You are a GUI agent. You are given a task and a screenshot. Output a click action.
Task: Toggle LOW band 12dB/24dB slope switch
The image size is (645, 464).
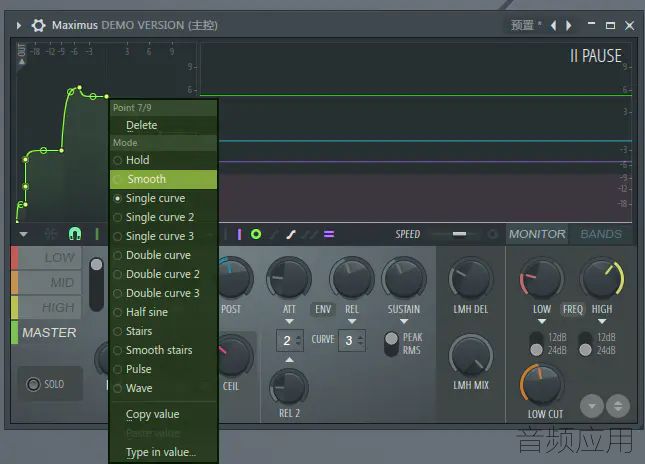[536, 344]
